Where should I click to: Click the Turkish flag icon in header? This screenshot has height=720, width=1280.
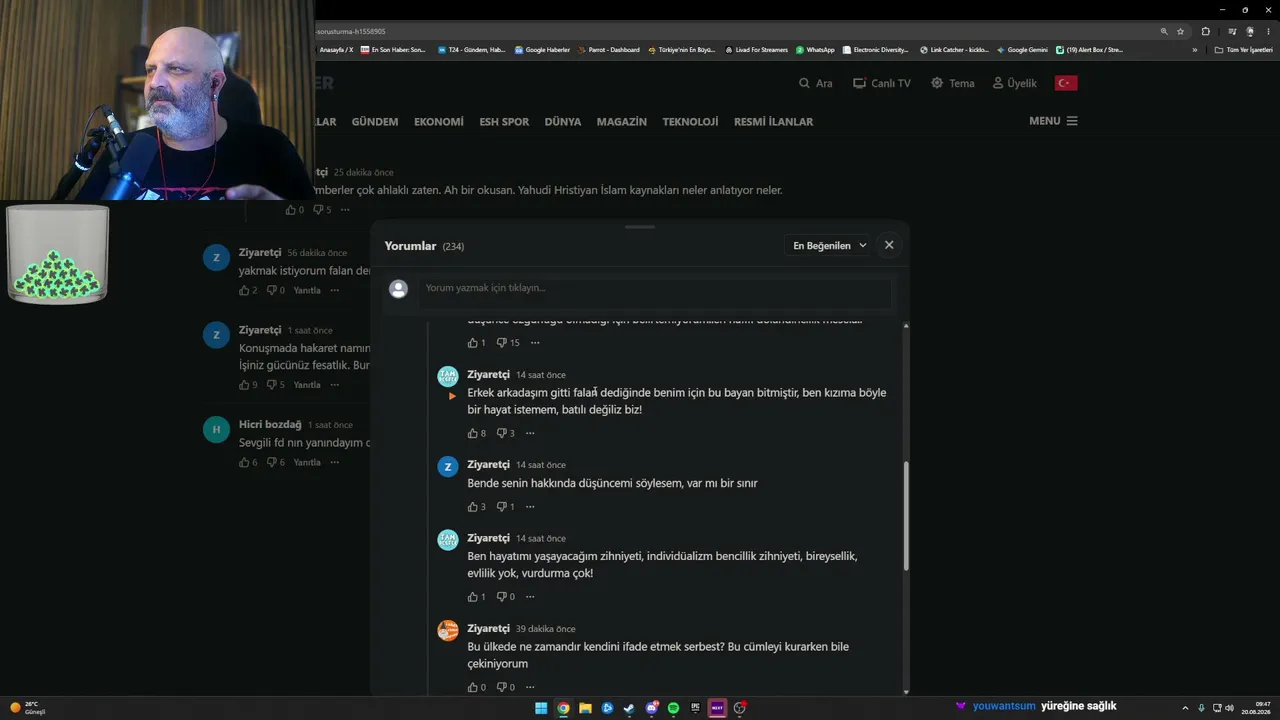pos(1066,83)
